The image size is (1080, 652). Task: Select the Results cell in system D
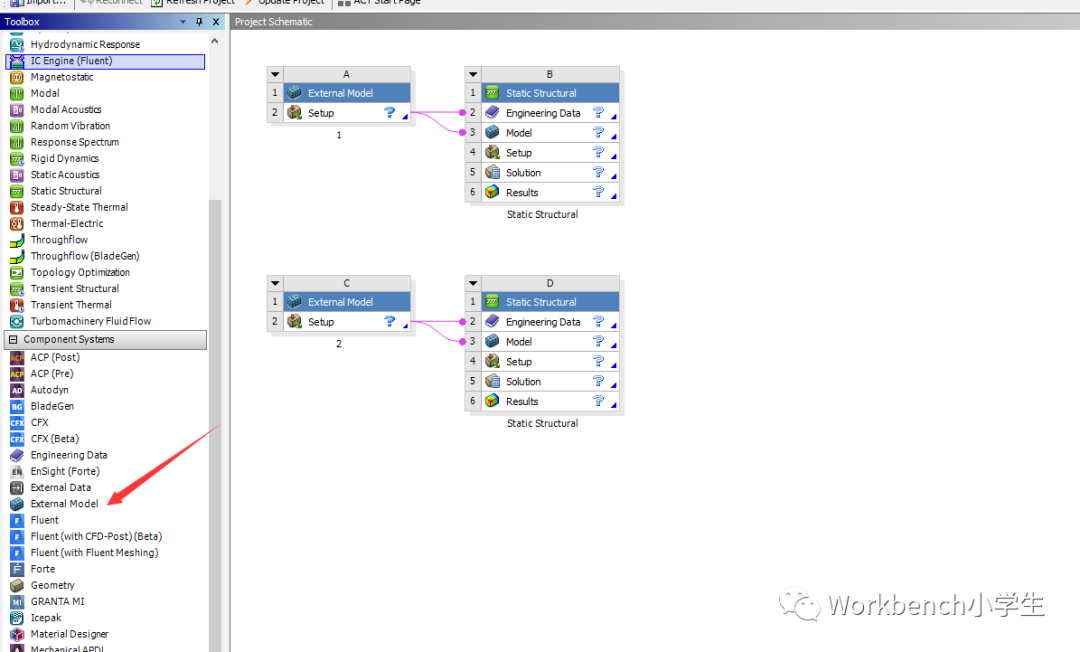pyautogui.click(x=550, y=401)
